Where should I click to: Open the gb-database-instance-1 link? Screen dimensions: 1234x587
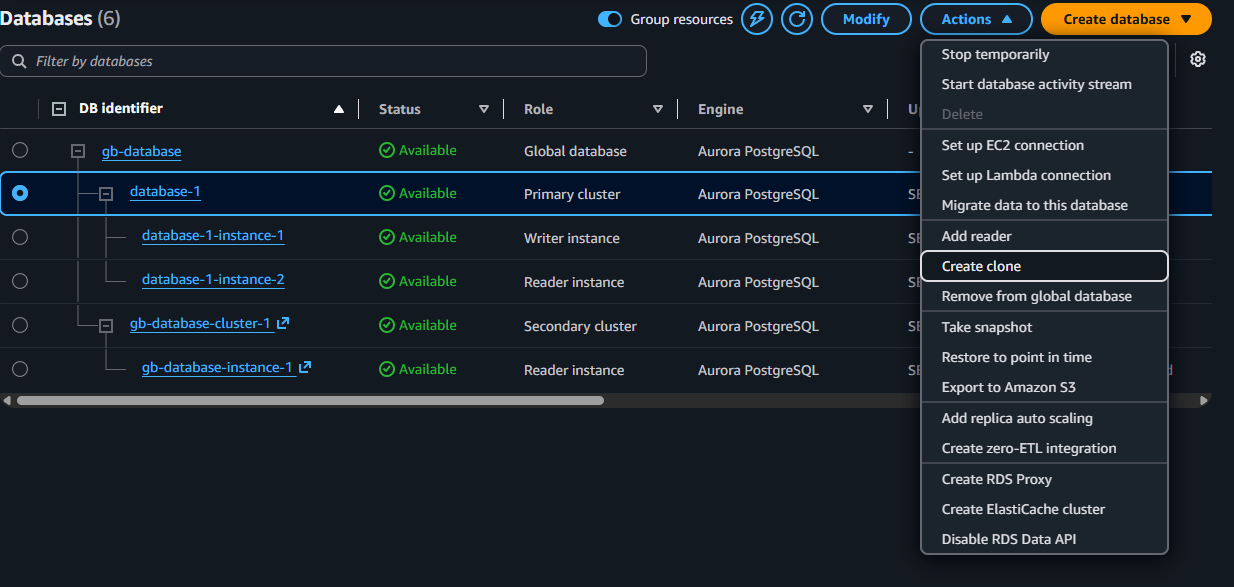pos(218,368)
